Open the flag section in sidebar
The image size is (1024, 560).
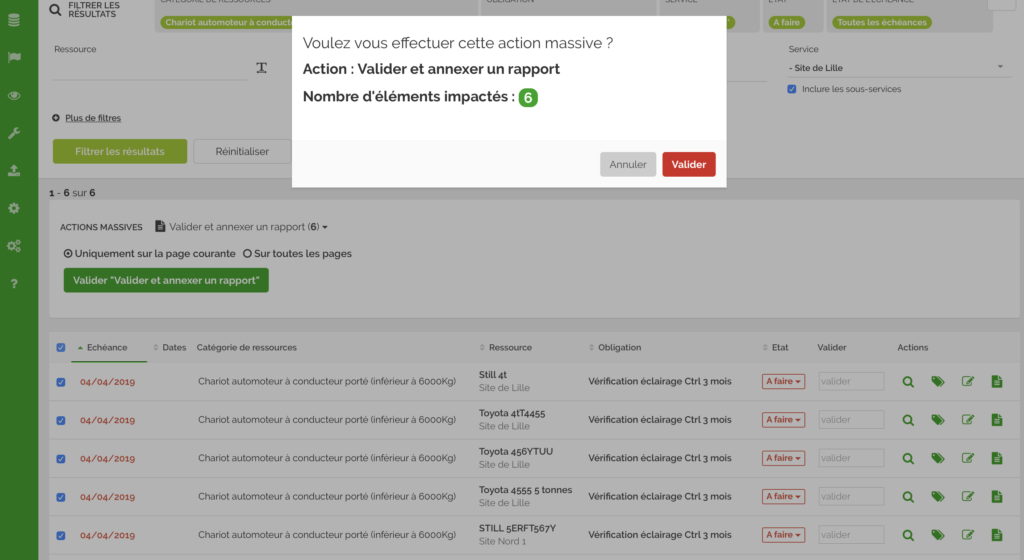pos(14,58)
